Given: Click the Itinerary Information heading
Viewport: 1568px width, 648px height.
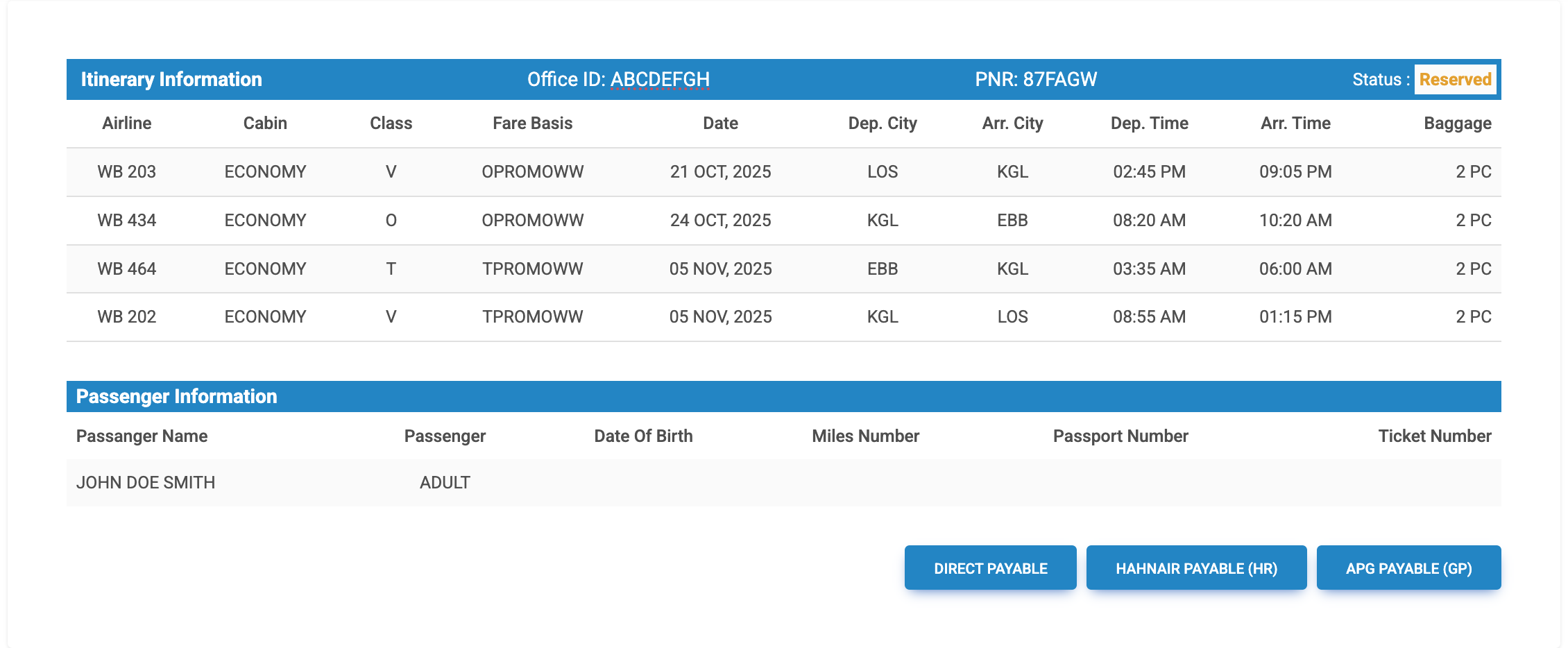Looking at the screenshot, I should tap(171, 80).
